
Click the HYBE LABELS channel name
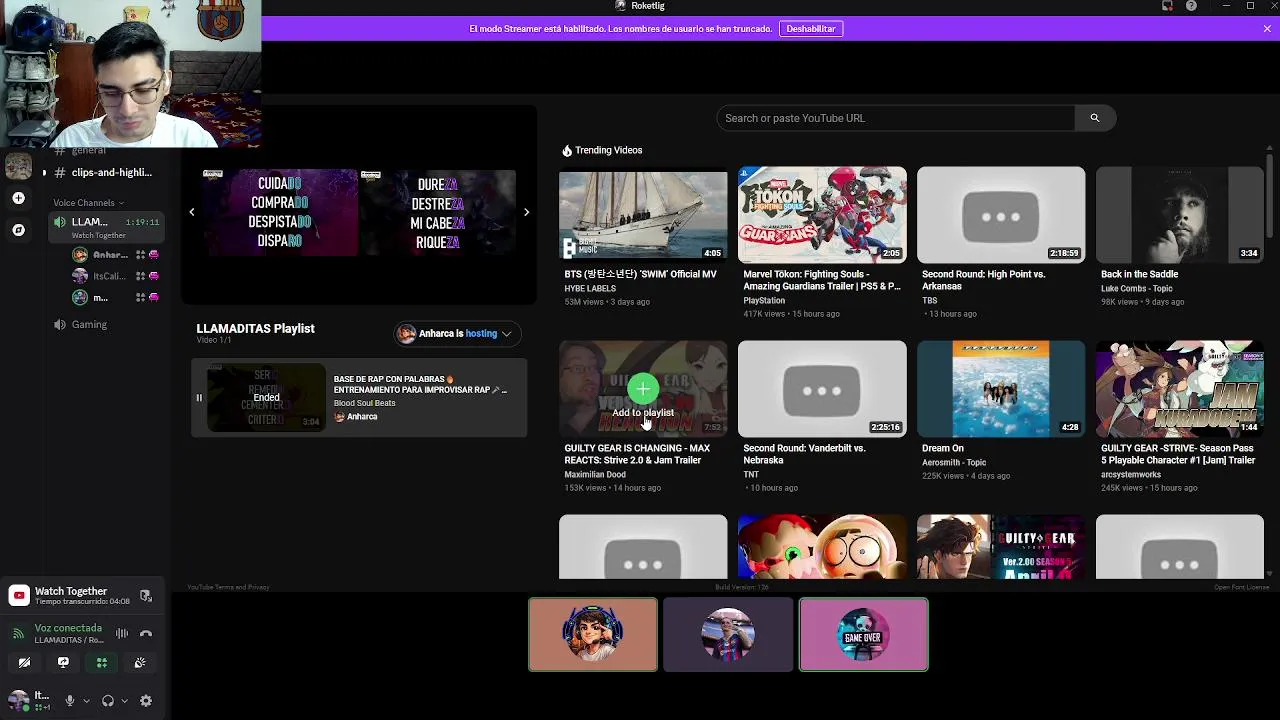tap(590, 289)
